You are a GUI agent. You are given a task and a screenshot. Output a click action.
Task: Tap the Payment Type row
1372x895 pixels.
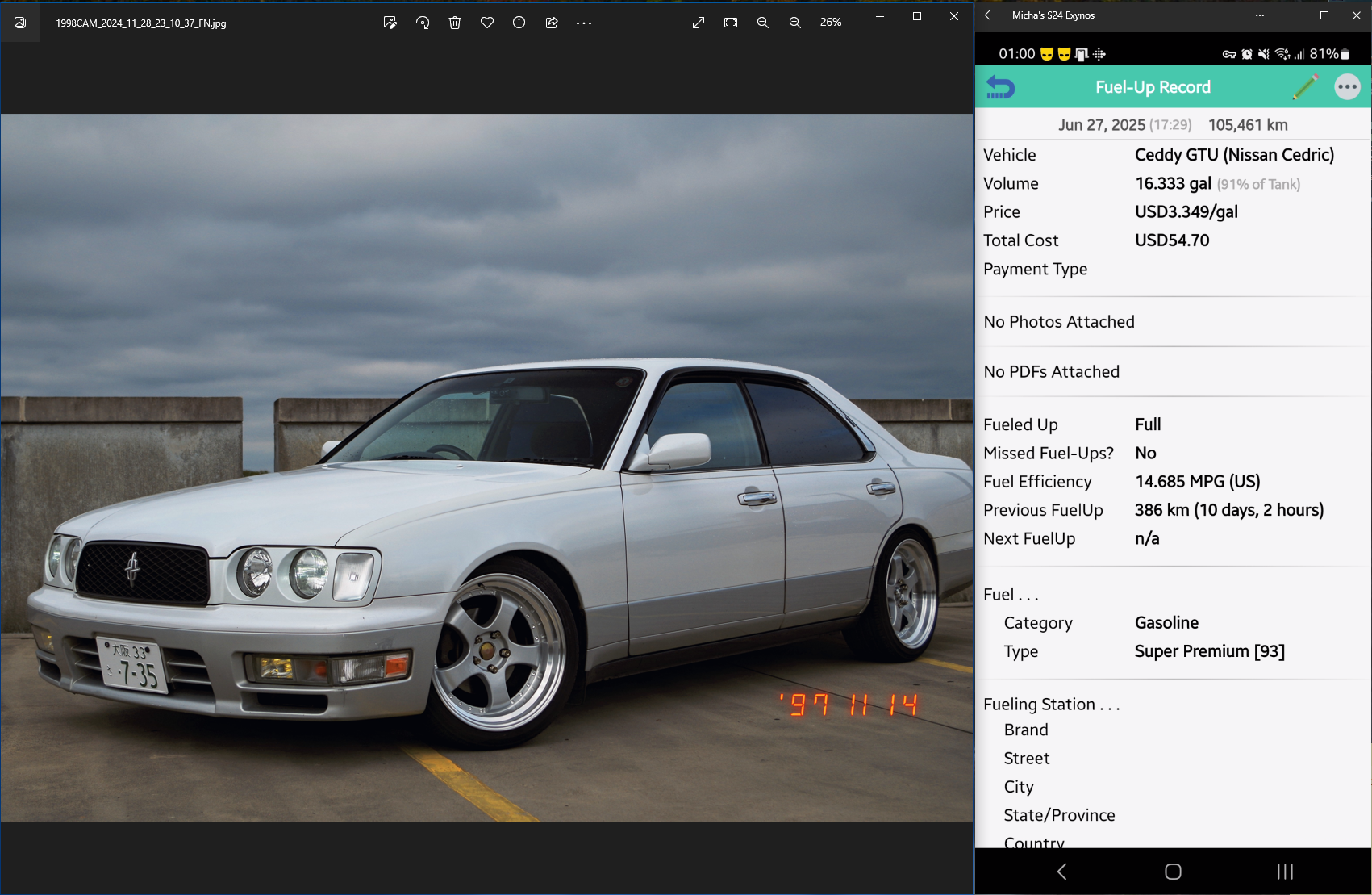1174,269
